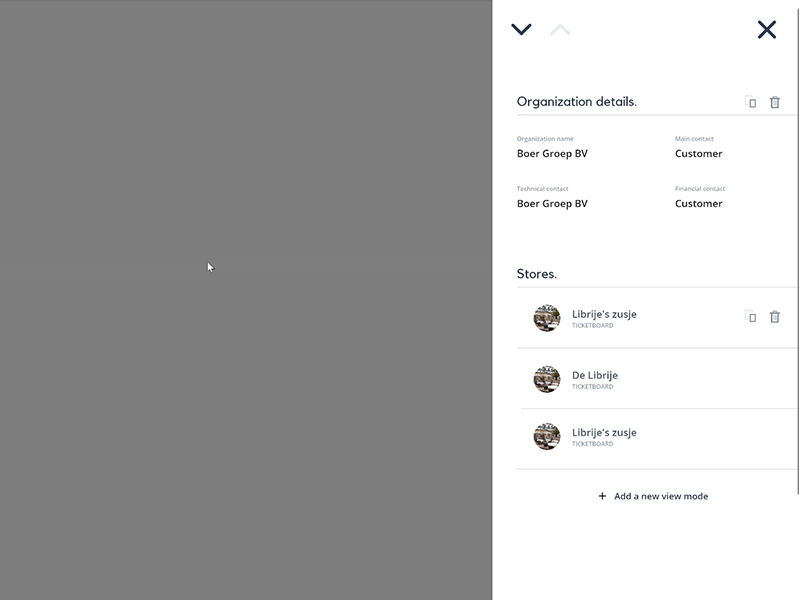Screen dimensions: 800x600
Task: Close the organization details panel
Action: pyautogui.click(x=767, y=30)
